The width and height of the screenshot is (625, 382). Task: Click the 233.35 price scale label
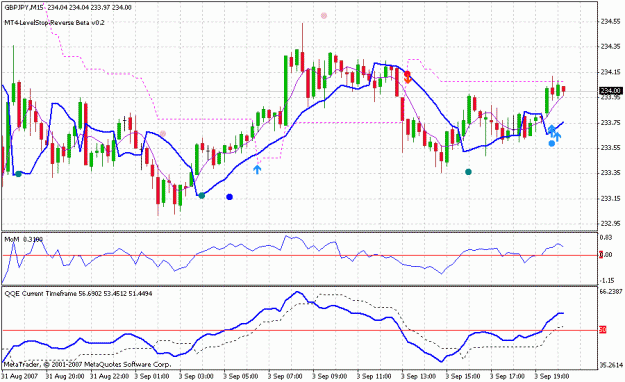[610, 173]
